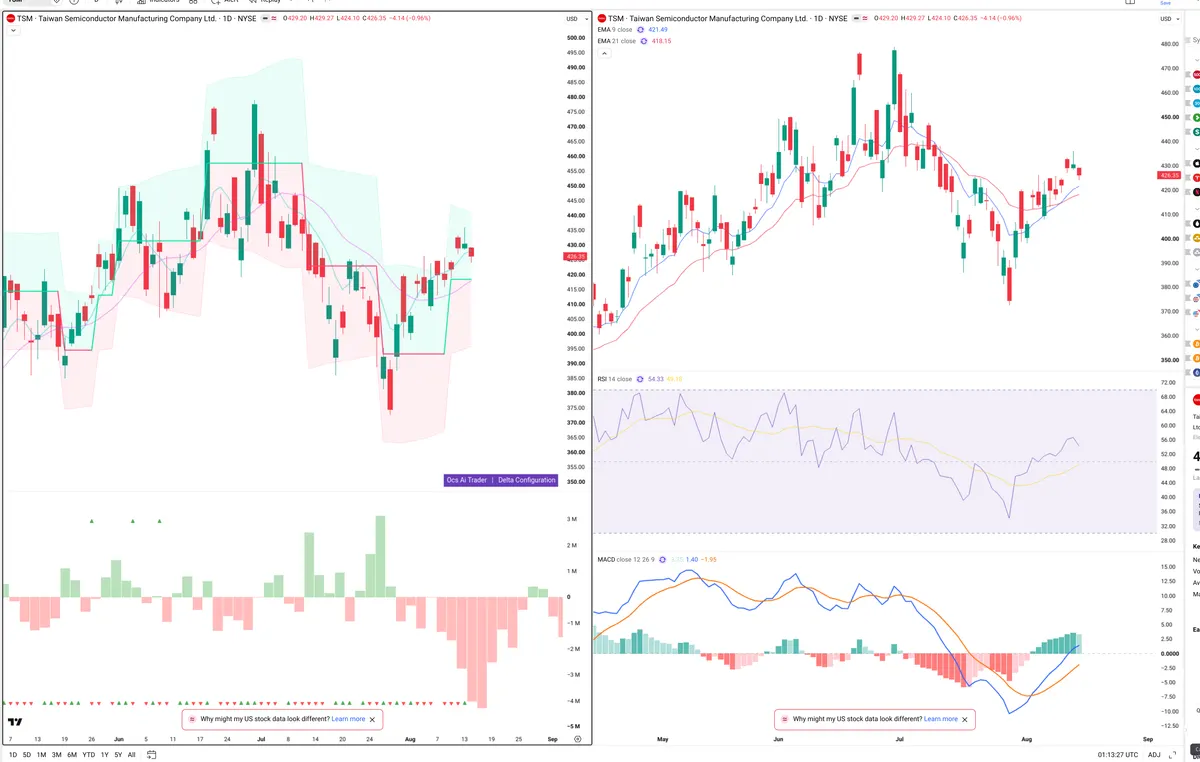Select the 1M time range
The height and width of the screenshot is (762, 1200).
(x=41, y=754)
